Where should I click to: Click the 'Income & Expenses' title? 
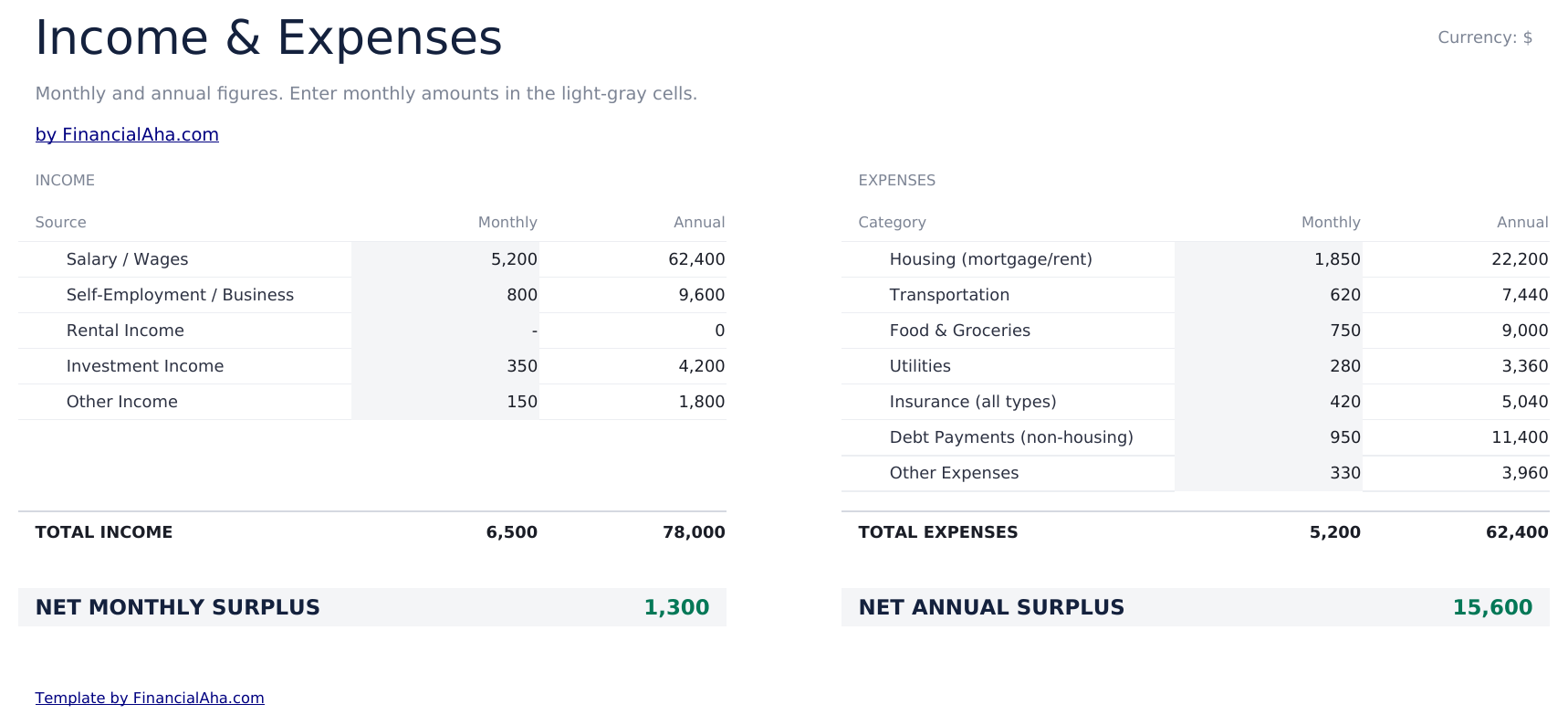click(x=268, y=38)
